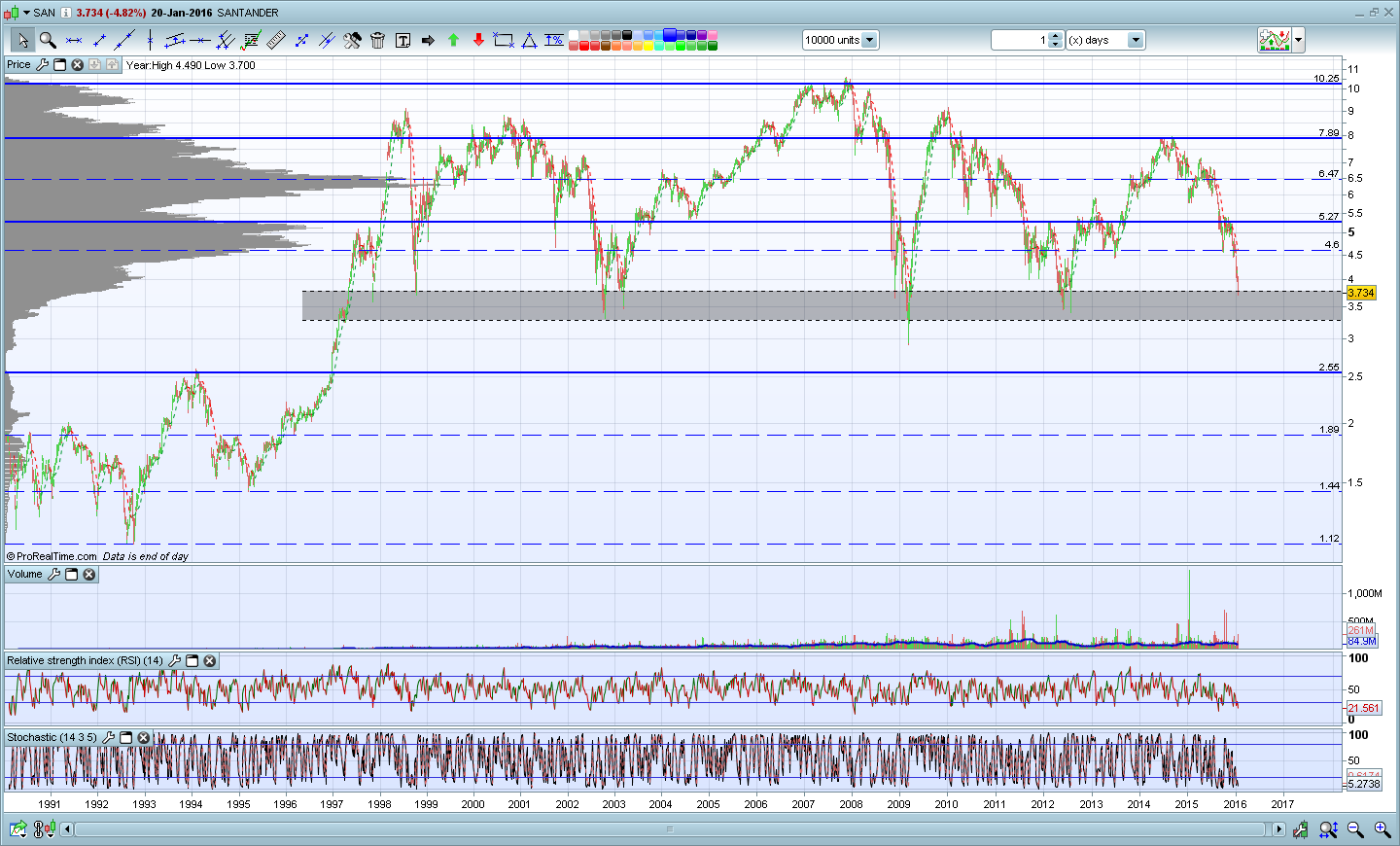Viewport: 1400px width, 846px height.
Task: Click the Price panel's greyed-out move-down arrow
Action: pos(94,65)
